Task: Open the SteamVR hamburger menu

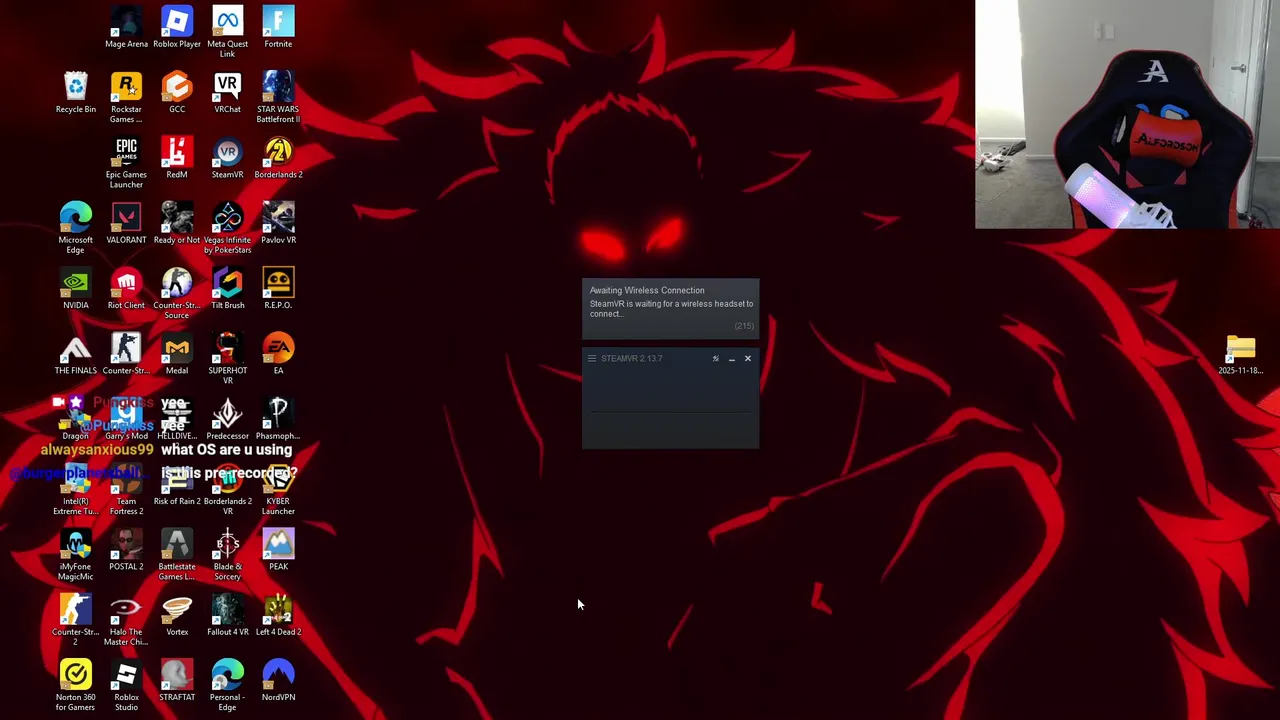Action: point(591,358)
